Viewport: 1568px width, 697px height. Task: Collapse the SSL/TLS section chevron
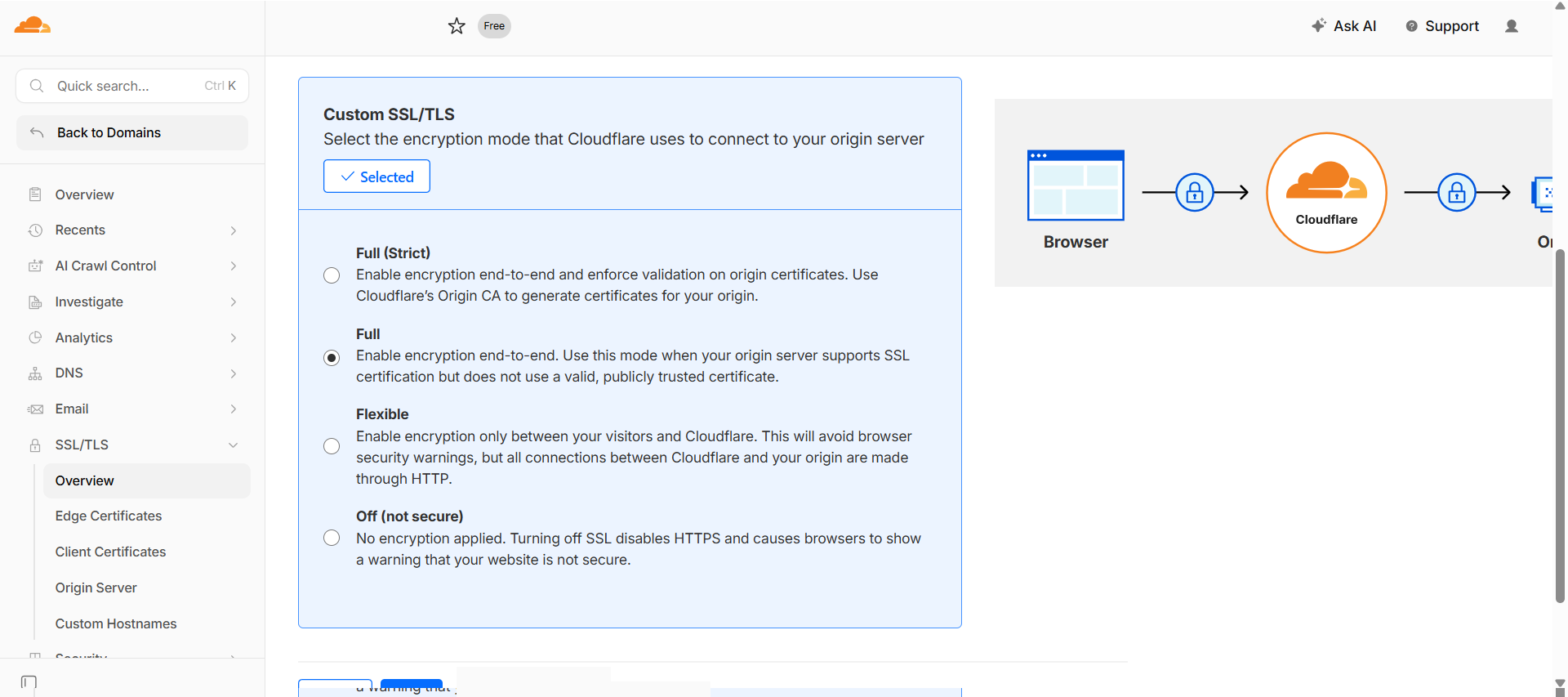[234, 445]
